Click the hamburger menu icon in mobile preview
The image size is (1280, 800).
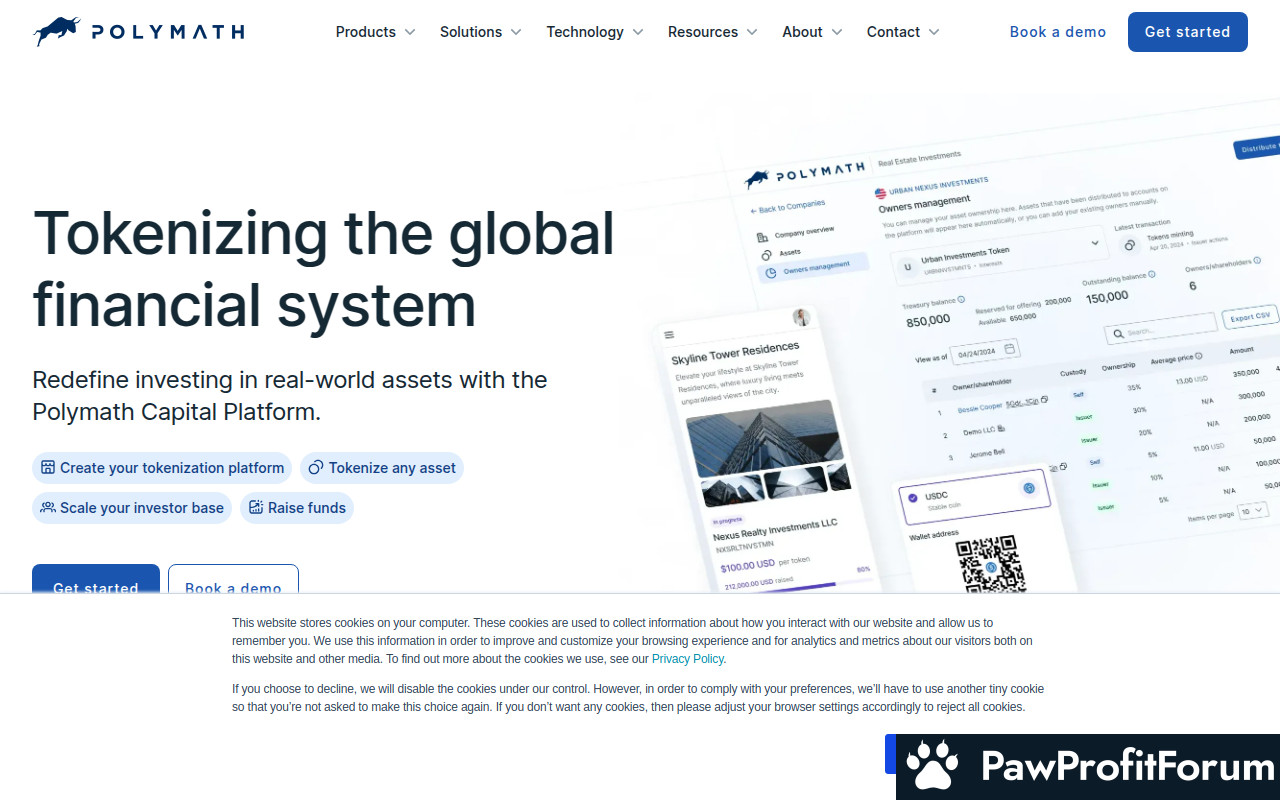point(669,335)
